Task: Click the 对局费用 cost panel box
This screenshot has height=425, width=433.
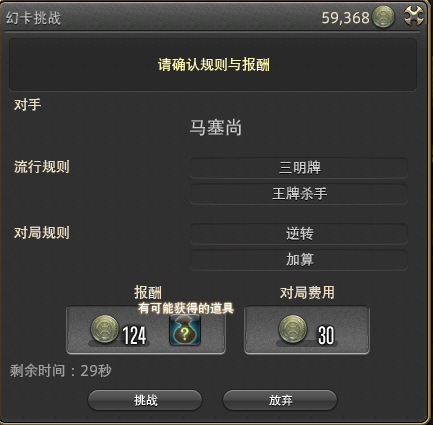Action: pos(307,330)
